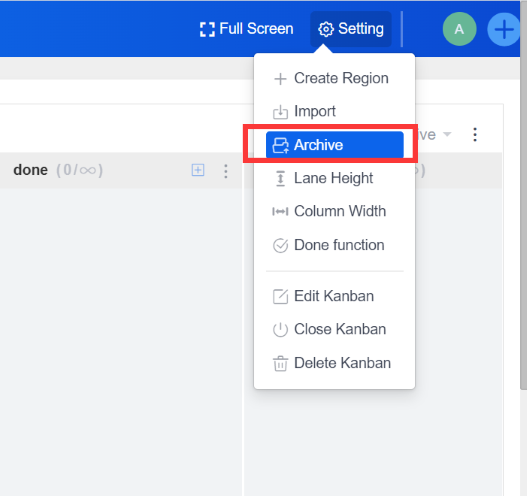The height and width of the screenshot is (496, 527).
Task: Click the Setting label in the header
Action: pyautogui.click(x=361, y=29)
